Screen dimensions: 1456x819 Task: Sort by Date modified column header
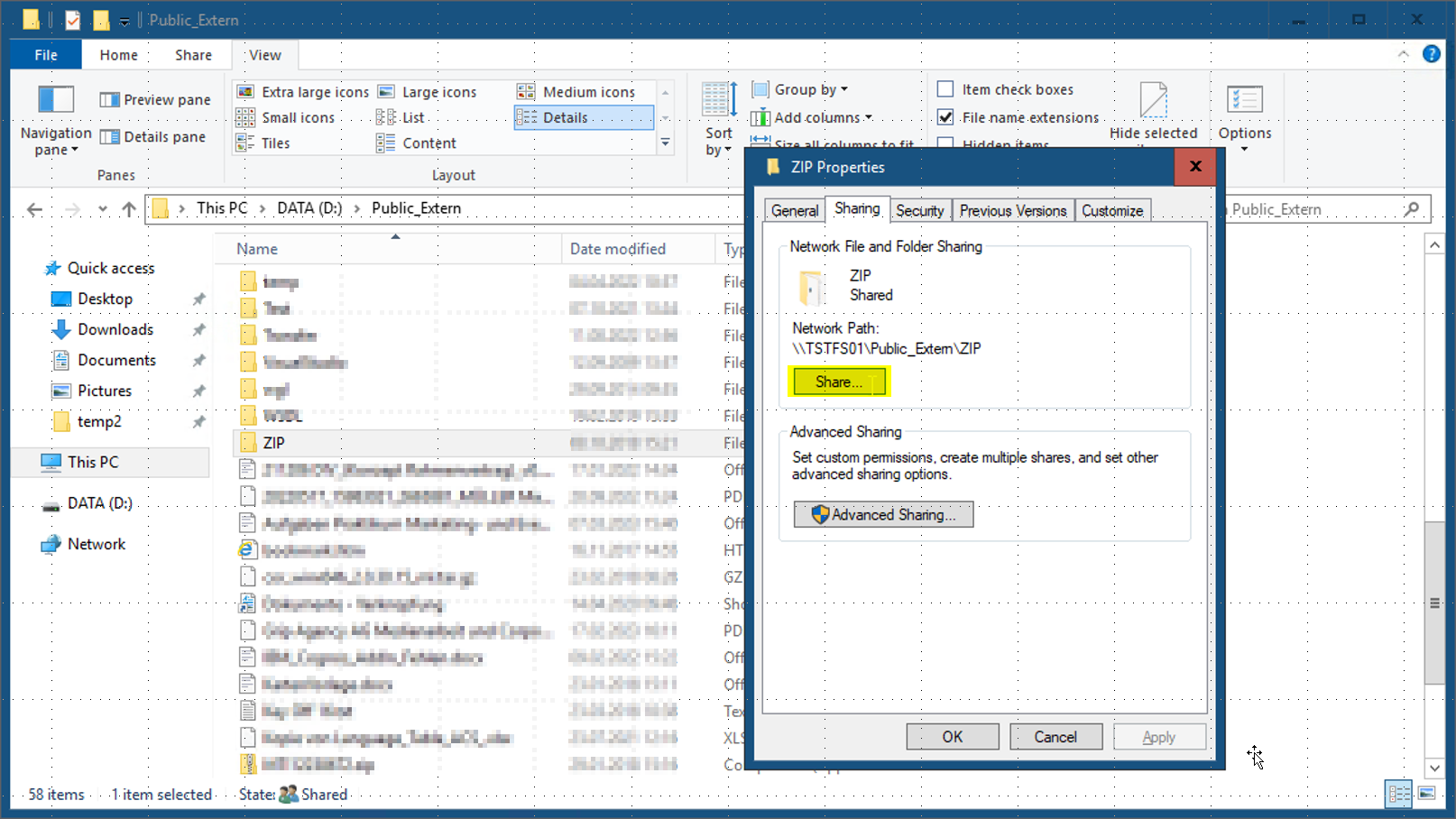point(638,249)
